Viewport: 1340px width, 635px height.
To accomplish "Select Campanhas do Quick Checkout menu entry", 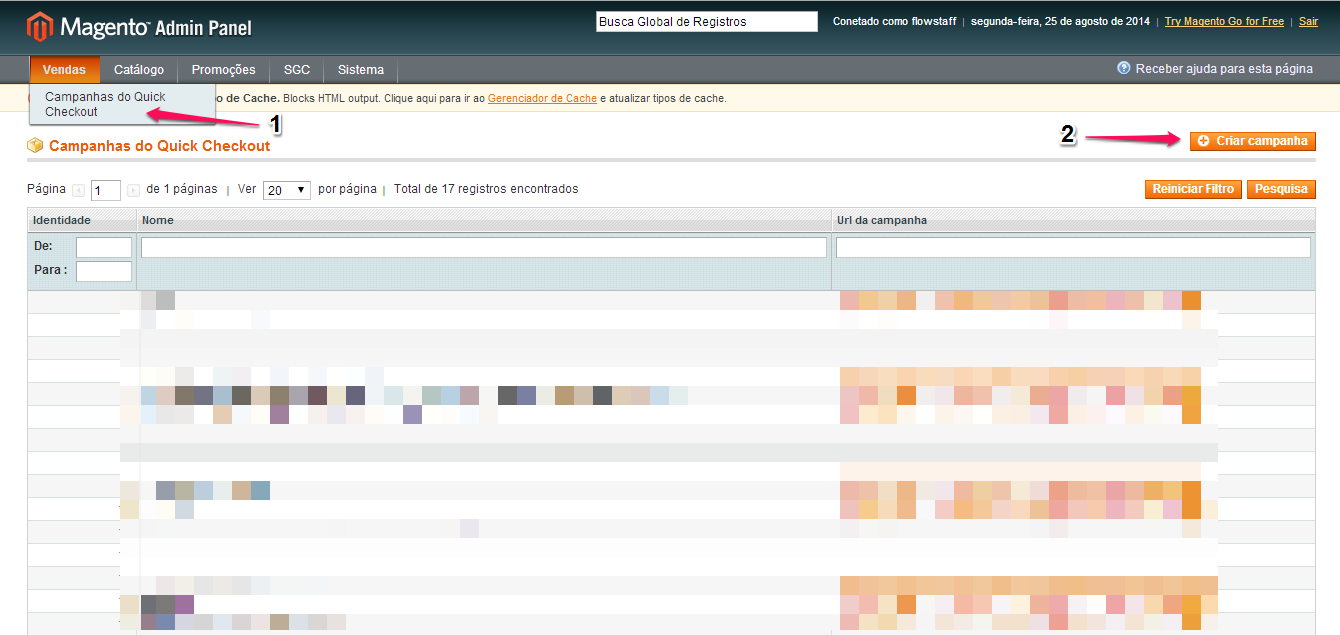I will tap(122, 104).
